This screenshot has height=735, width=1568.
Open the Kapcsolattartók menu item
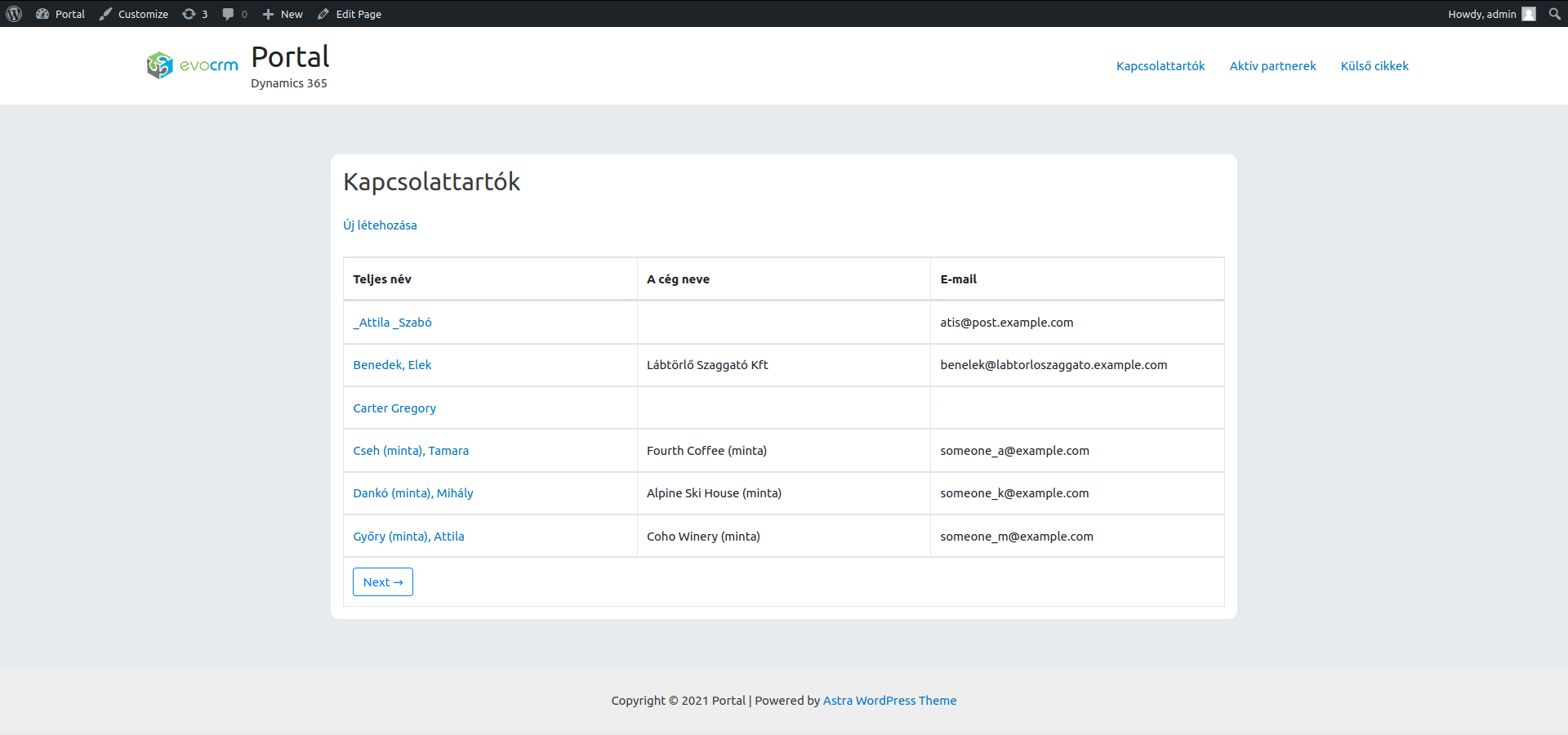point(1160,66)
